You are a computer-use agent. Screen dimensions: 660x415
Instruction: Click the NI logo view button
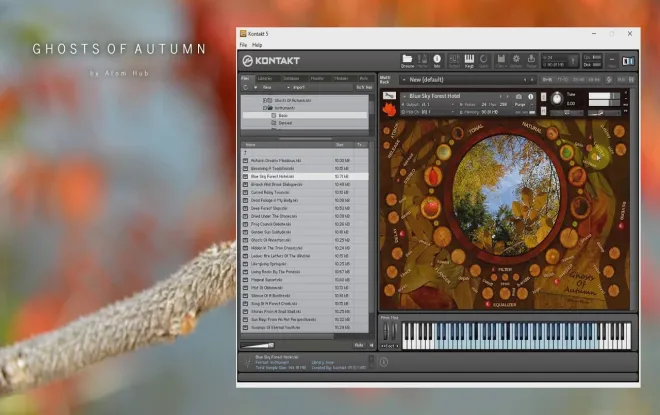pyautogui.click(x=628, y=61)
